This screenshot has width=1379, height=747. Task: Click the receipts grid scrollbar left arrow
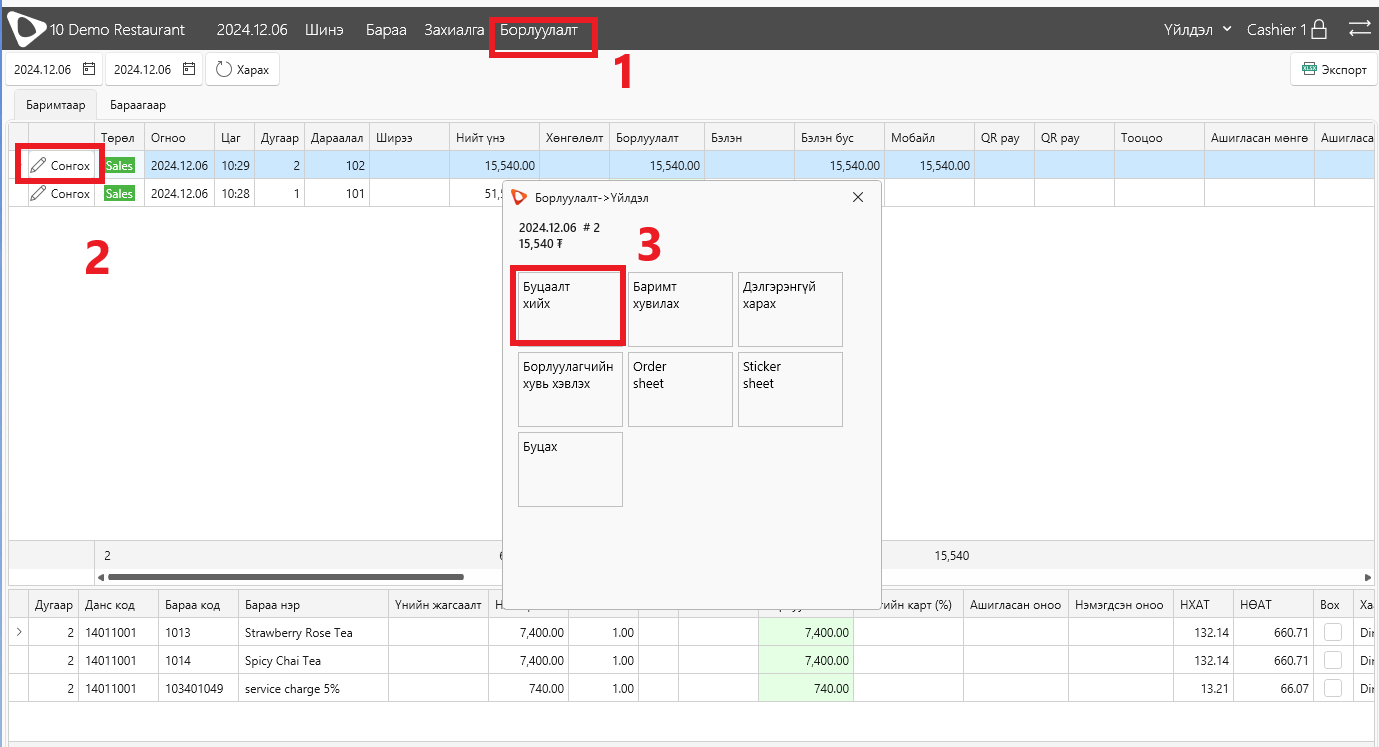tap(100, 577)
